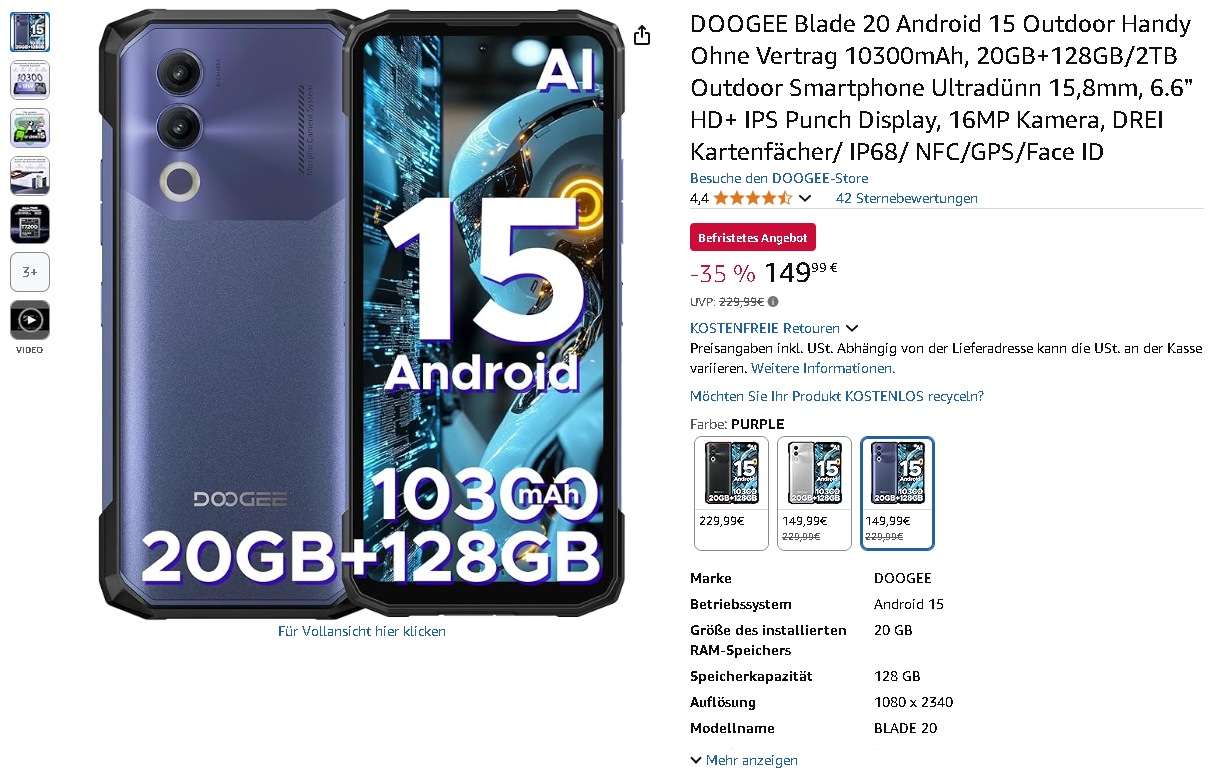Play the product VIDEO thumbnail
1208x770 pixels.
(30, 320)
